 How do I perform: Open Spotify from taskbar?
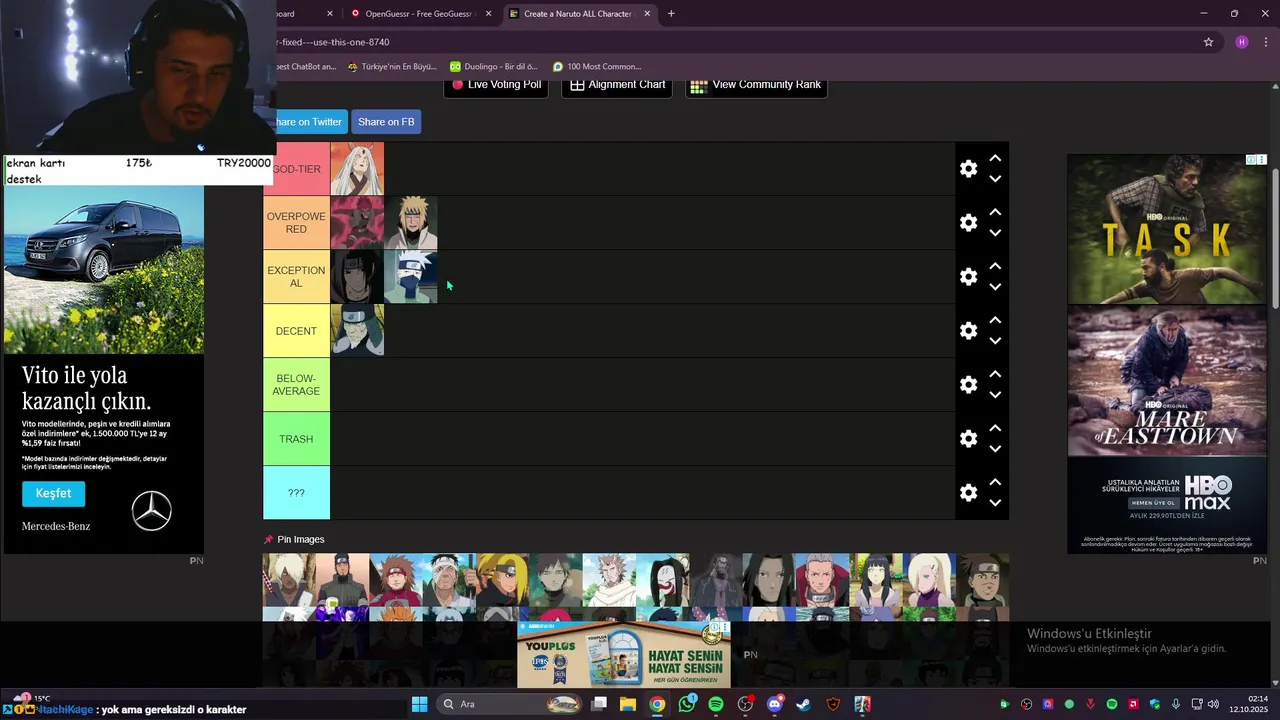coord(716,704)
